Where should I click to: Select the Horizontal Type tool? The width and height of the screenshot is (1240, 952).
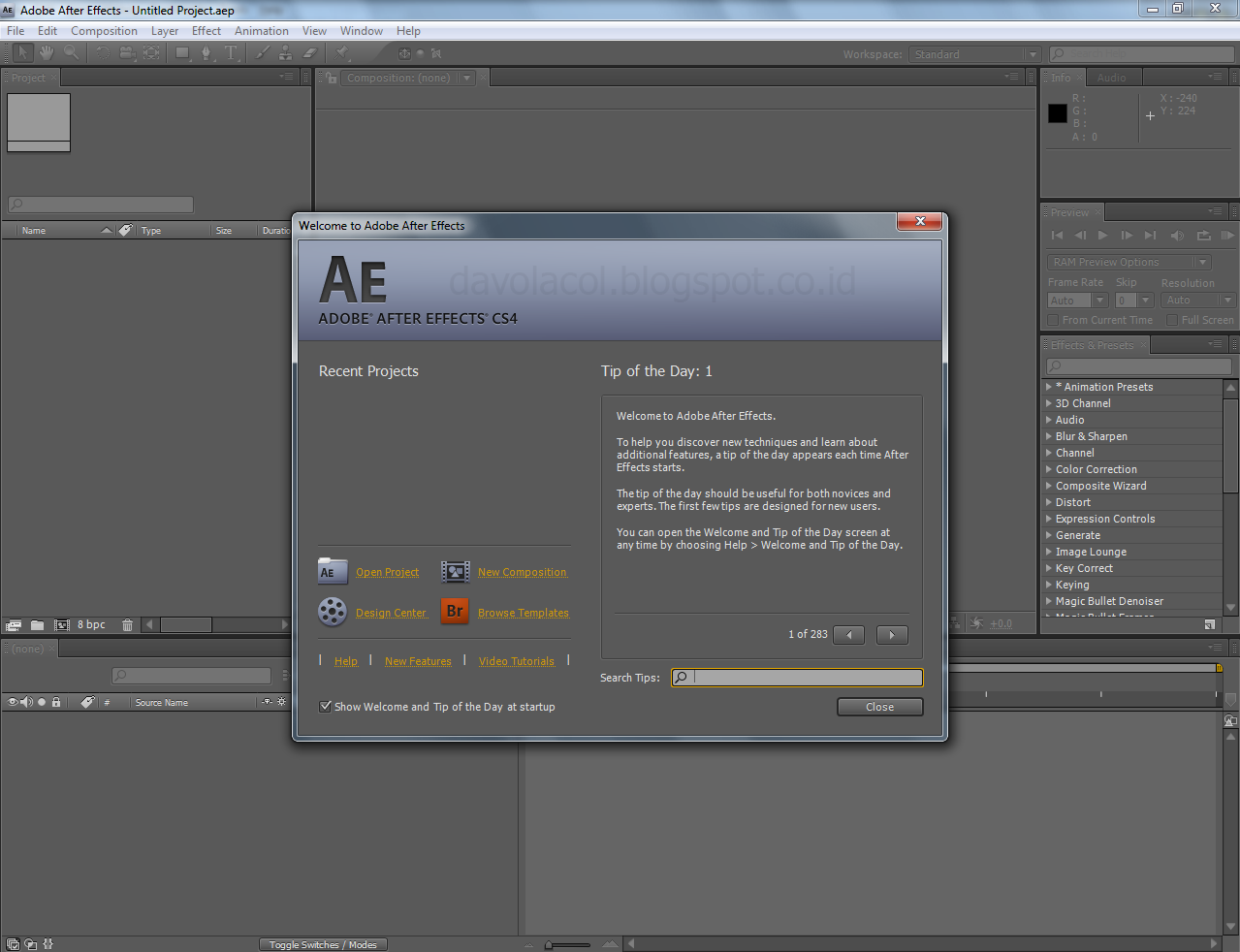click(x=231, y=53)
